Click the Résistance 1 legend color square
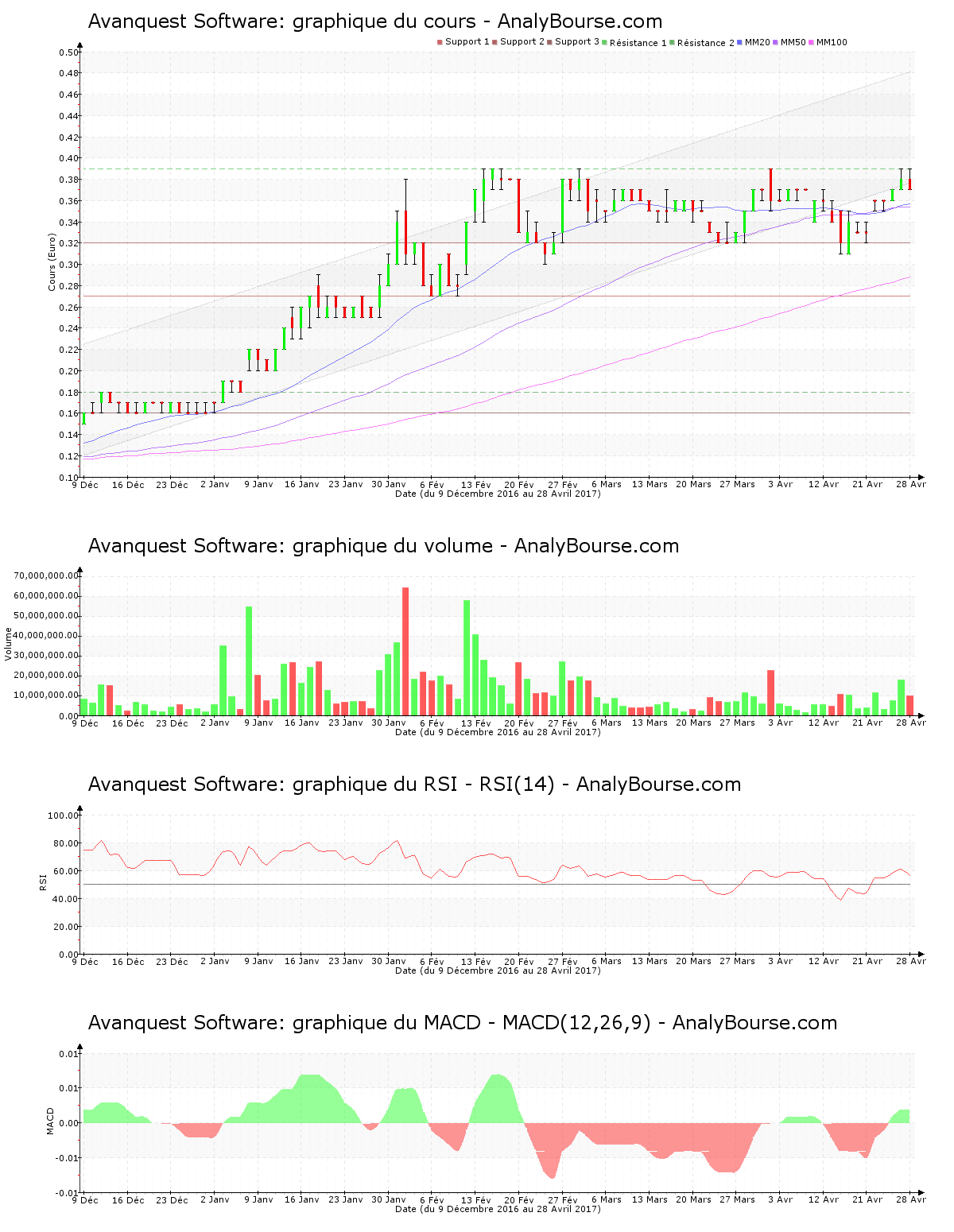This screenshot has width=954, height=1232. click(x=605, y=42)
